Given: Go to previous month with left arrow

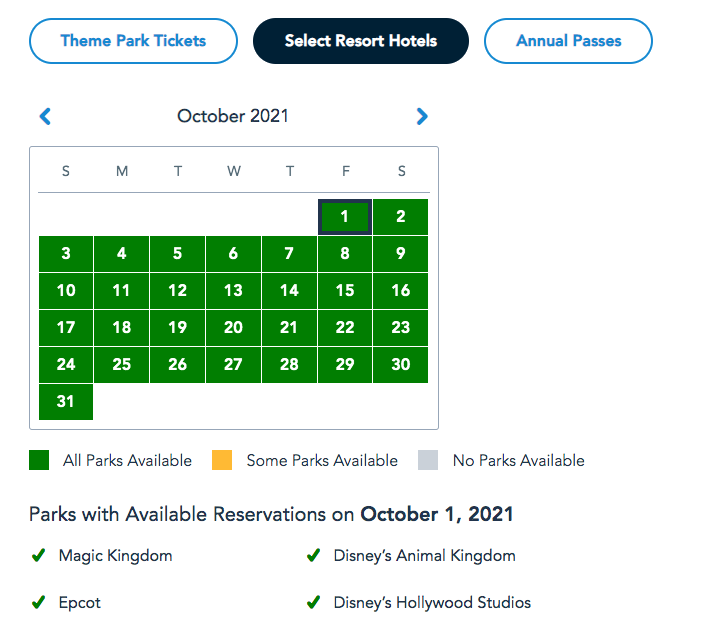Looking at the screenshot, I should (45, 116).
